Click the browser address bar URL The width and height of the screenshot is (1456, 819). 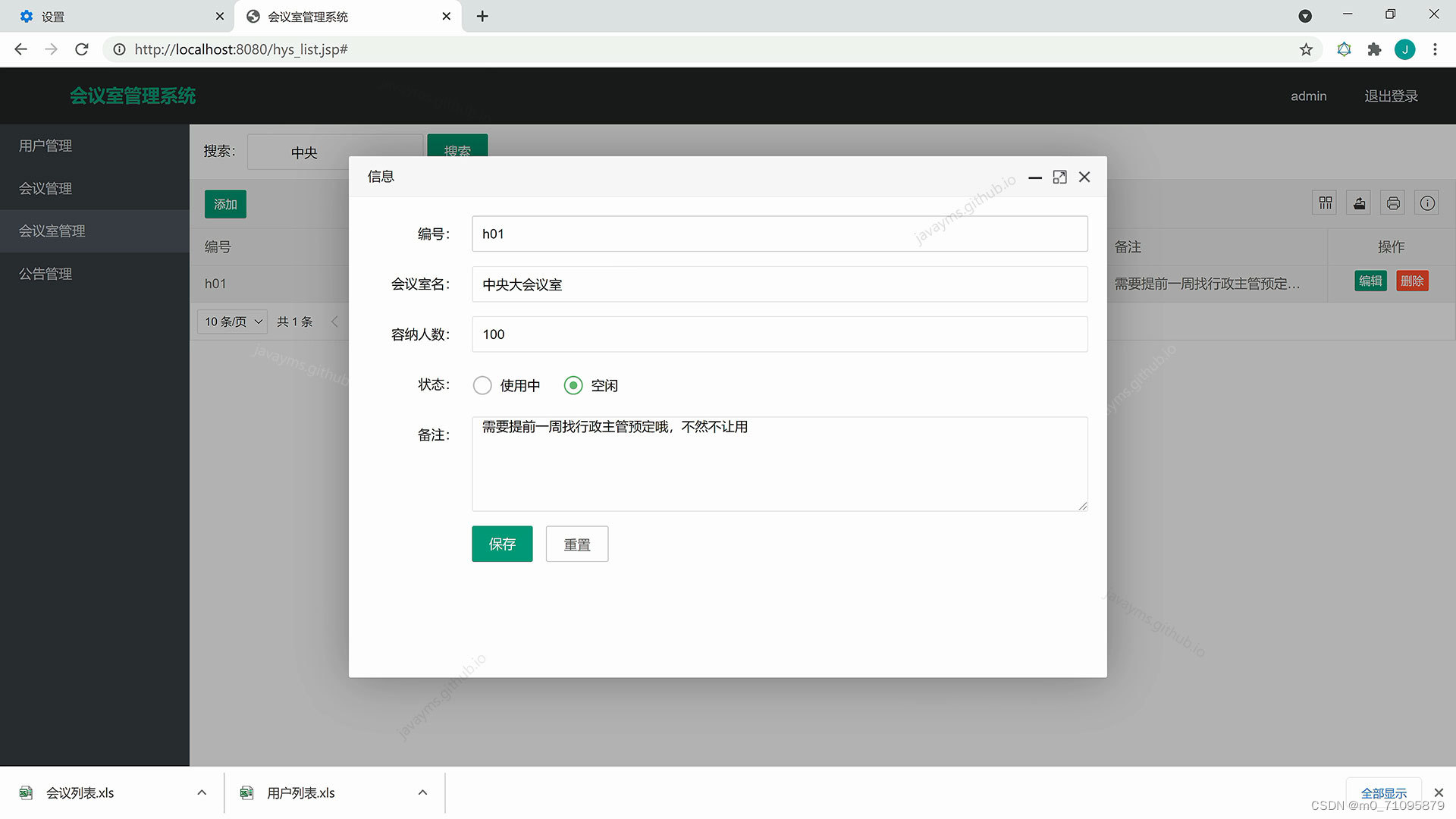(x=241, y=49)
